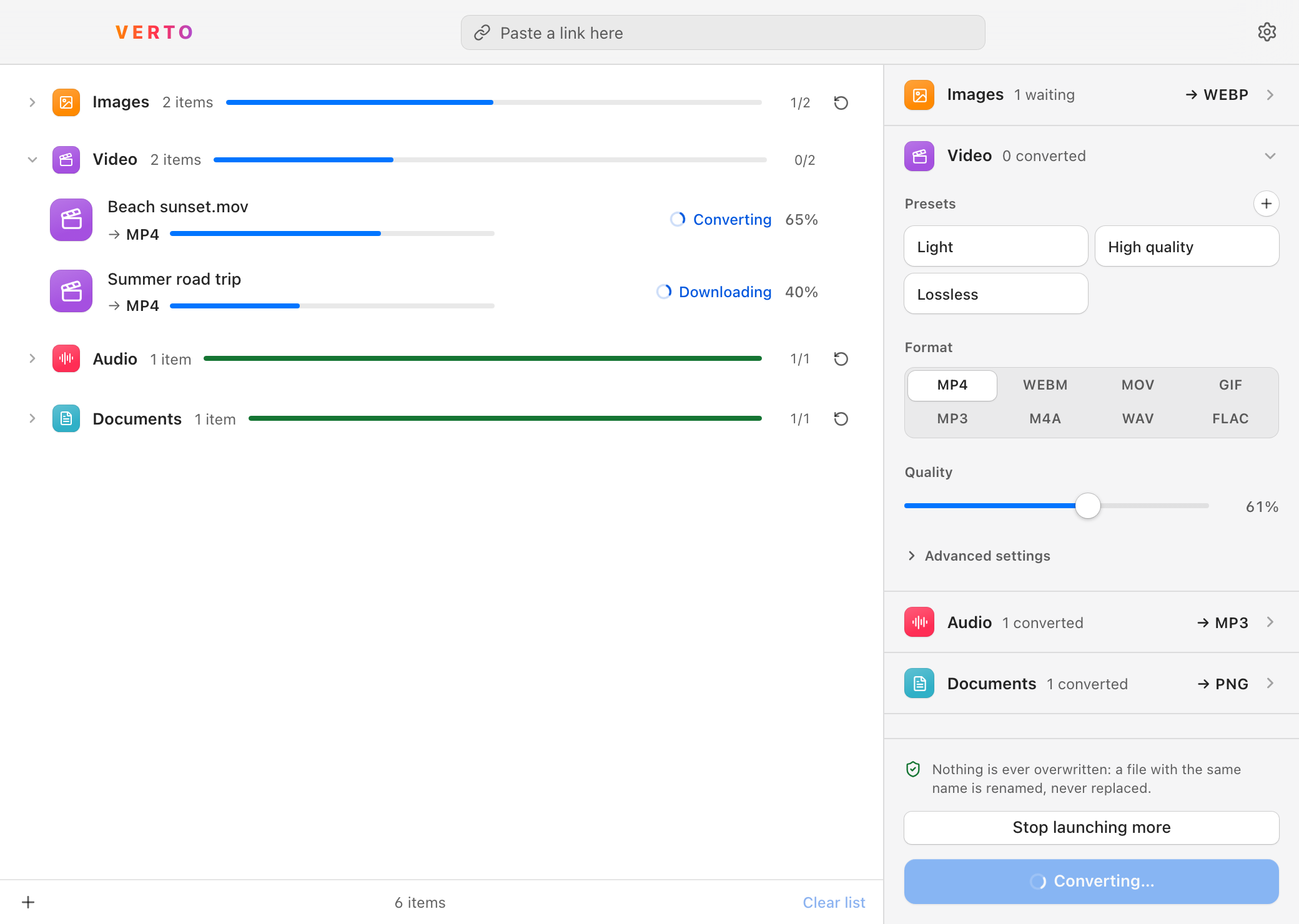Click the Audio icon in the settings panel
Screen dimensions: 1299x924
pos(919,622)
